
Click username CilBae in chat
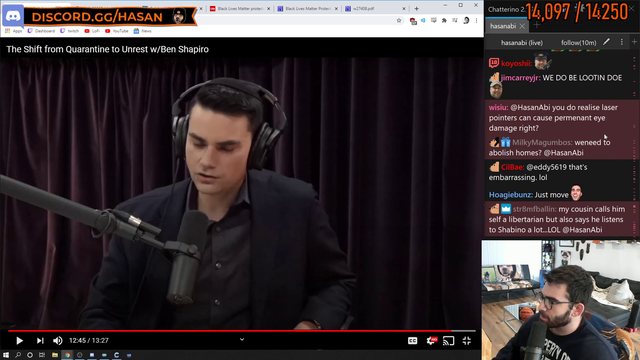coord(512,167)
